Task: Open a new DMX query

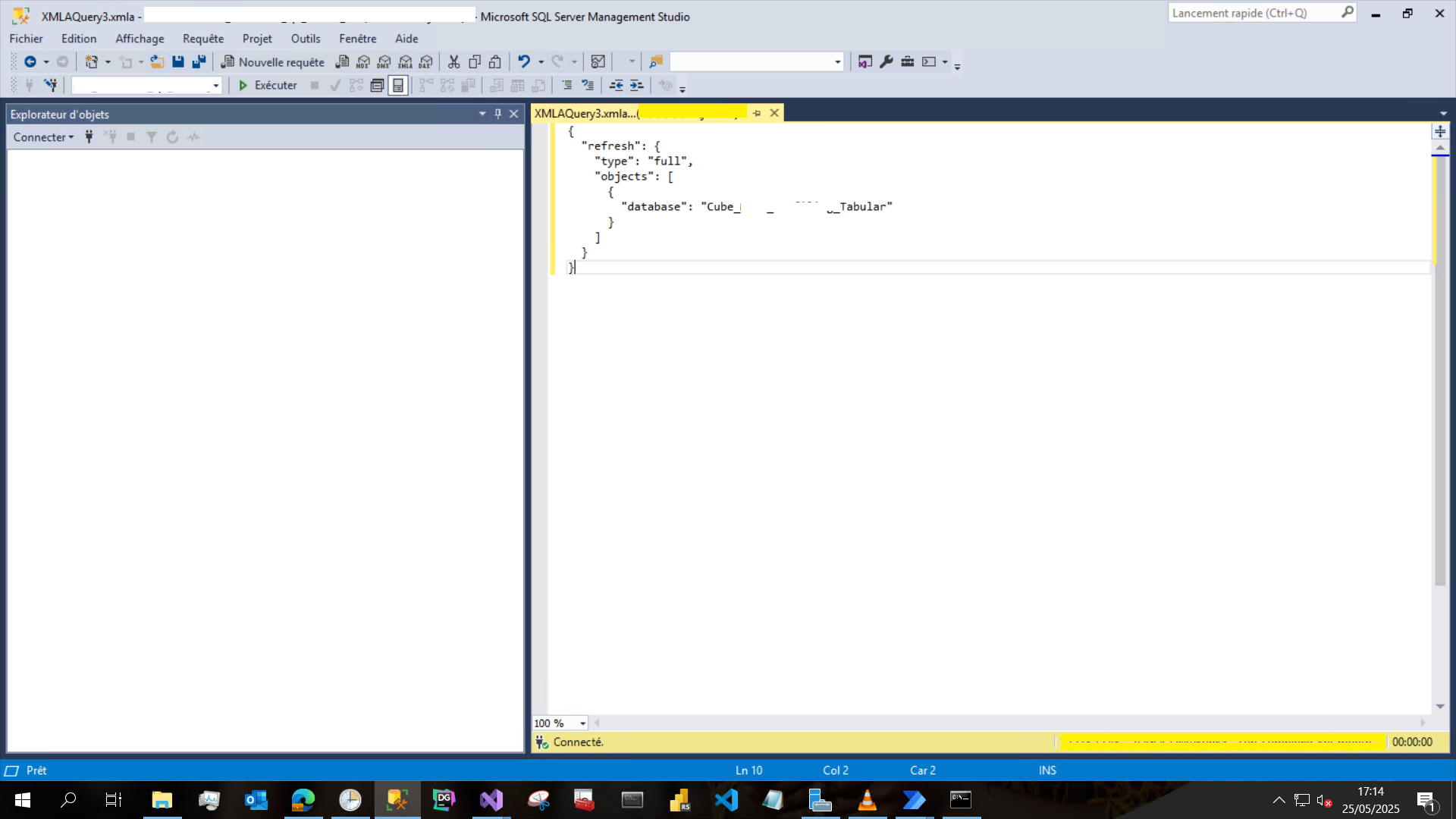Action: click(x=384, y=62)
